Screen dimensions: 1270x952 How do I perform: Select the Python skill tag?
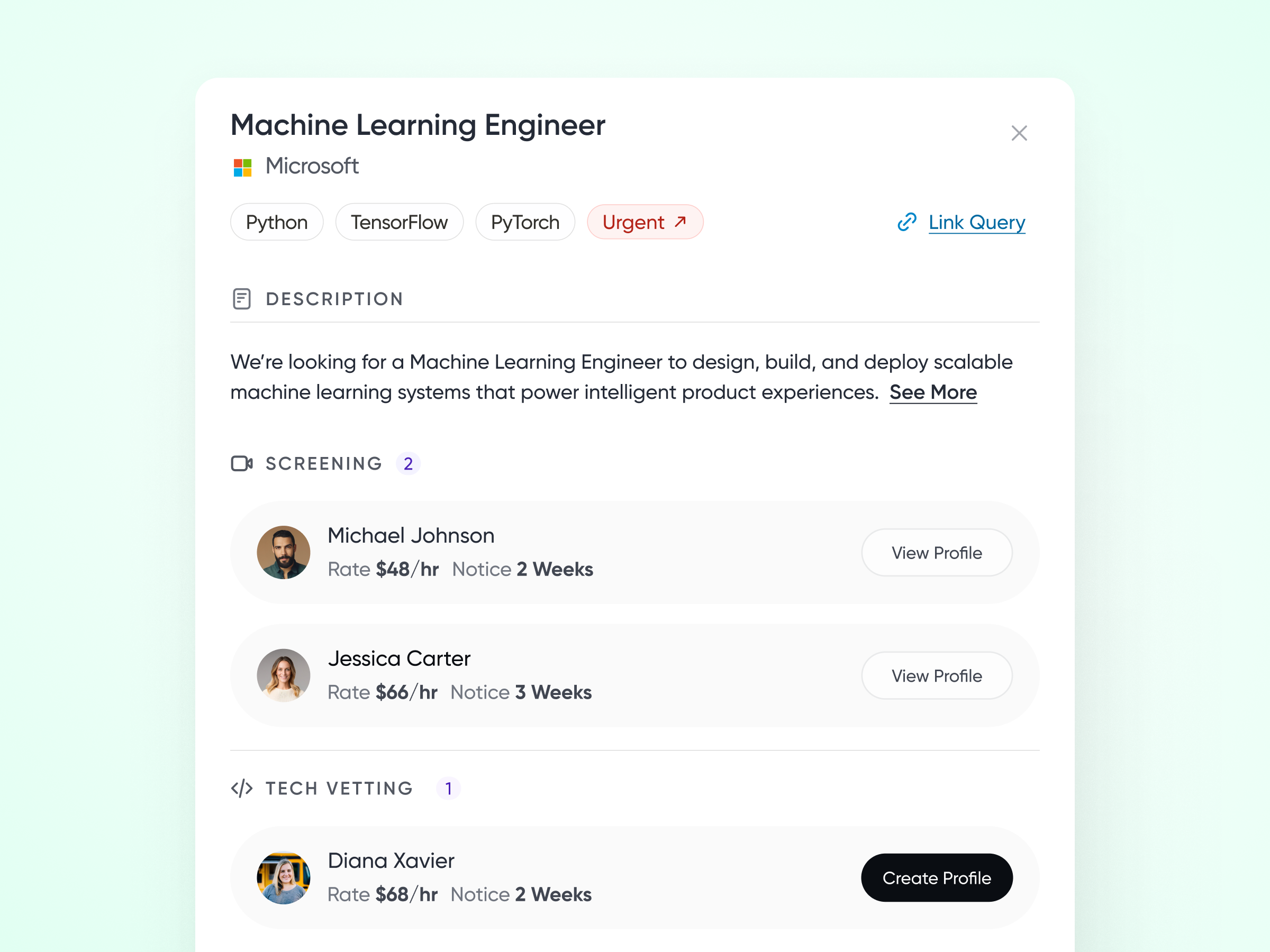coord(277,222)
